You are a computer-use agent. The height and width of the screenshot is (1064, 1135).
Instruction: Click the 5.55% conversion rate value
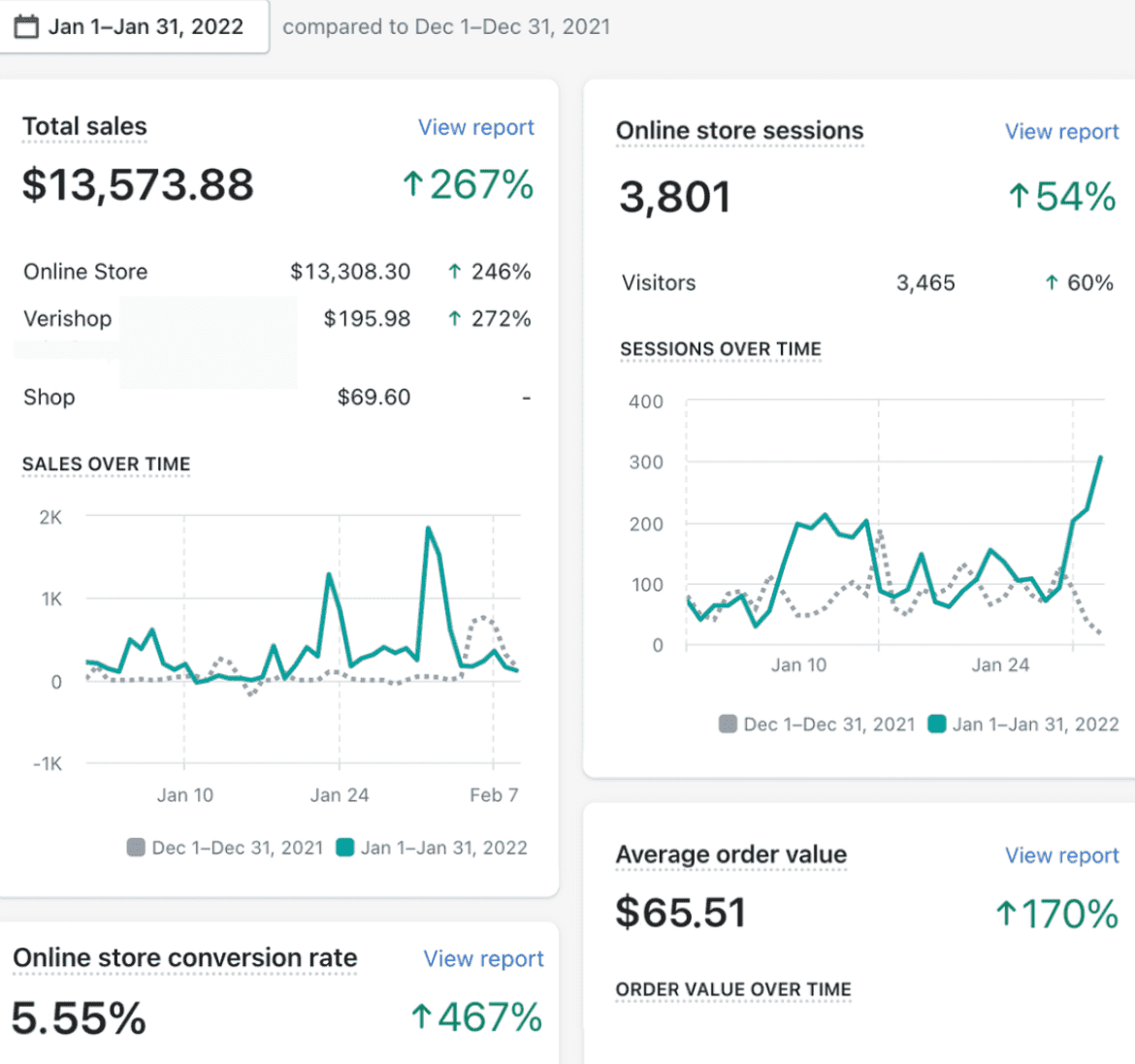(79, 1017)
